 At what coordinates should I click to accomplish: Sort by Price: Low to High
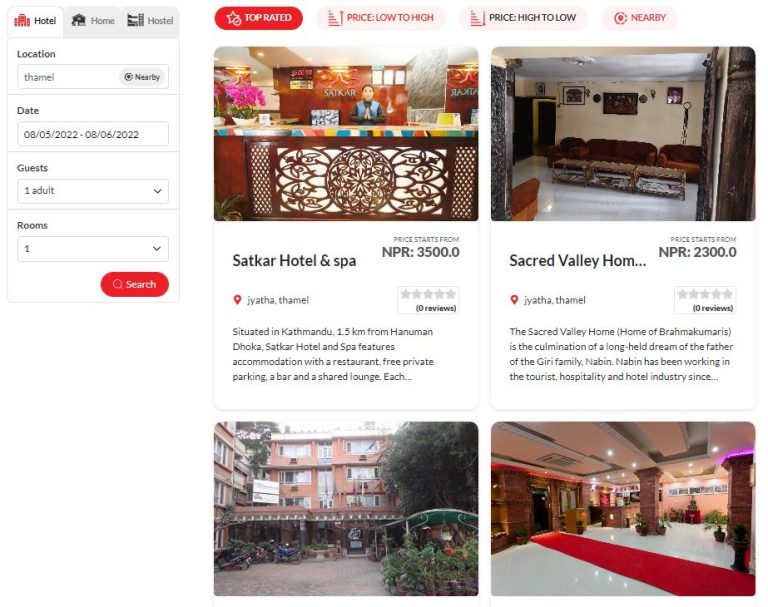click(381, 18)
